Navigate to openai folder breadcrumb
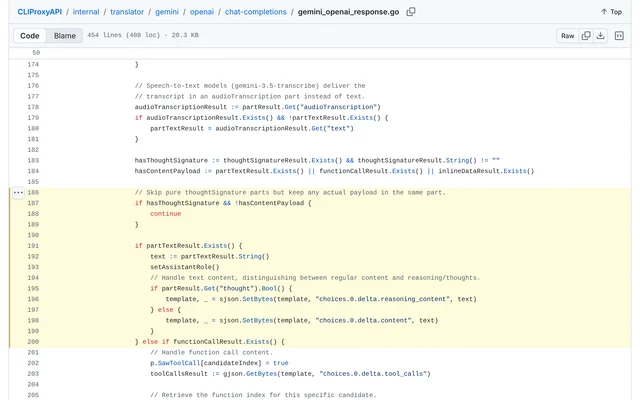The height and width of the screenshot is (400, 640). [202, 12]
